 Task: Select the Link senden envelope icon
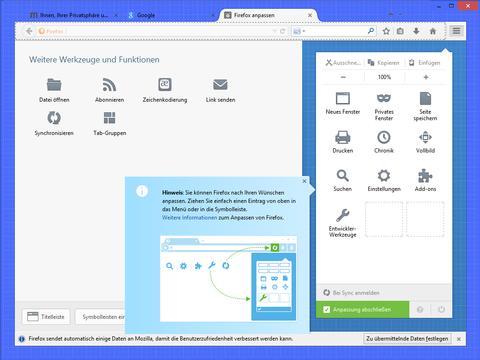tap(220, 85)
